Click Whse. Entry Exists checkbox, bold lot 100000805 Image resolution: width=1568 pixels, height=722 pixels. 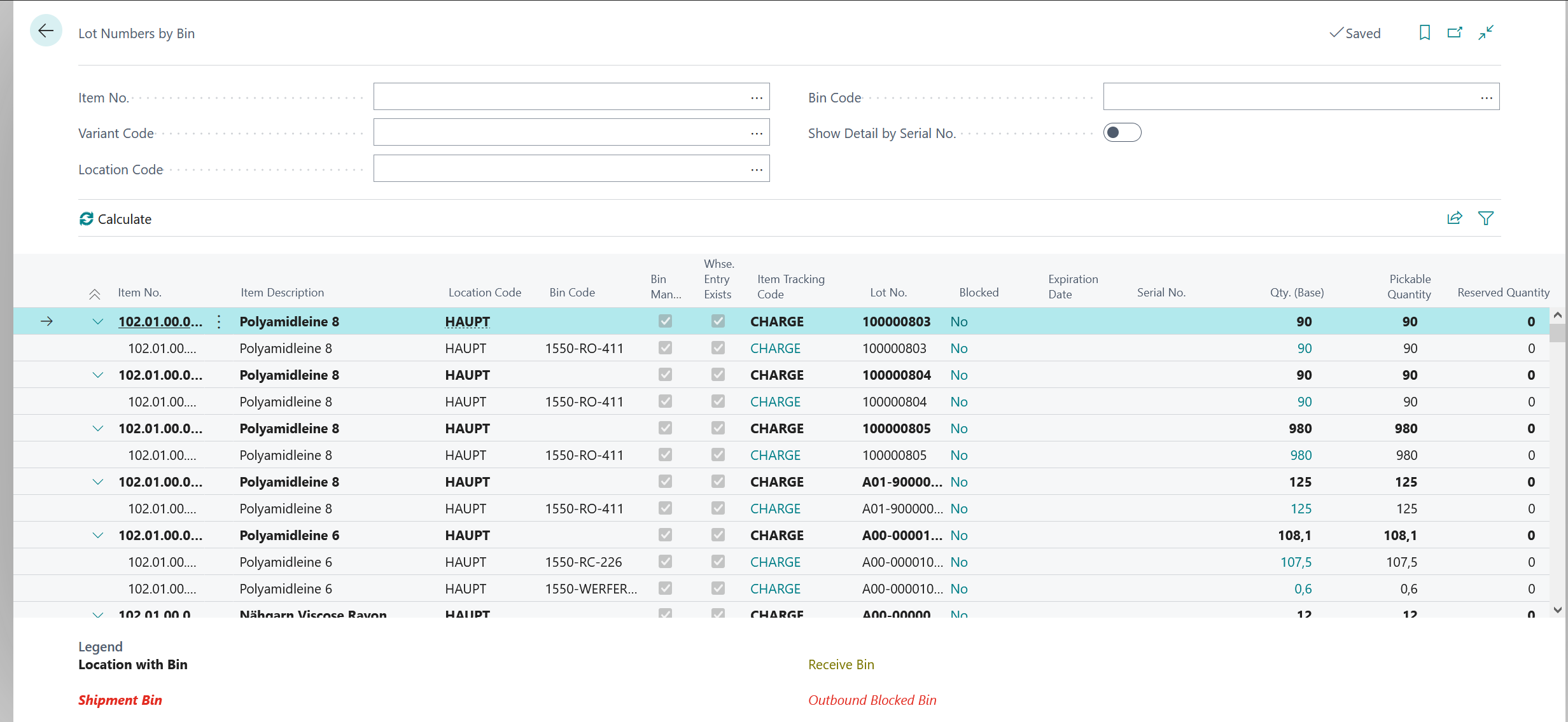(718, 428)
